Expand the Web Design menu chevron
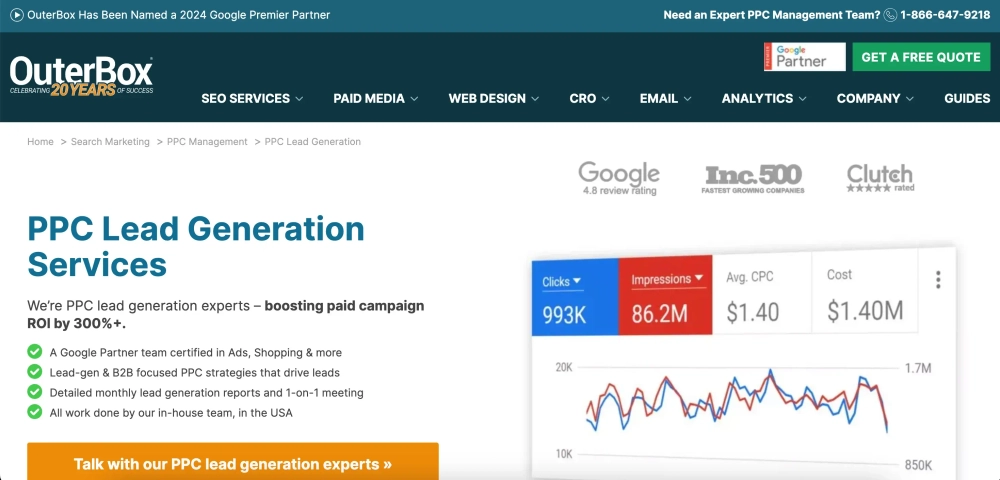Viewport: 1000px width, 480px height. point(535,99)
